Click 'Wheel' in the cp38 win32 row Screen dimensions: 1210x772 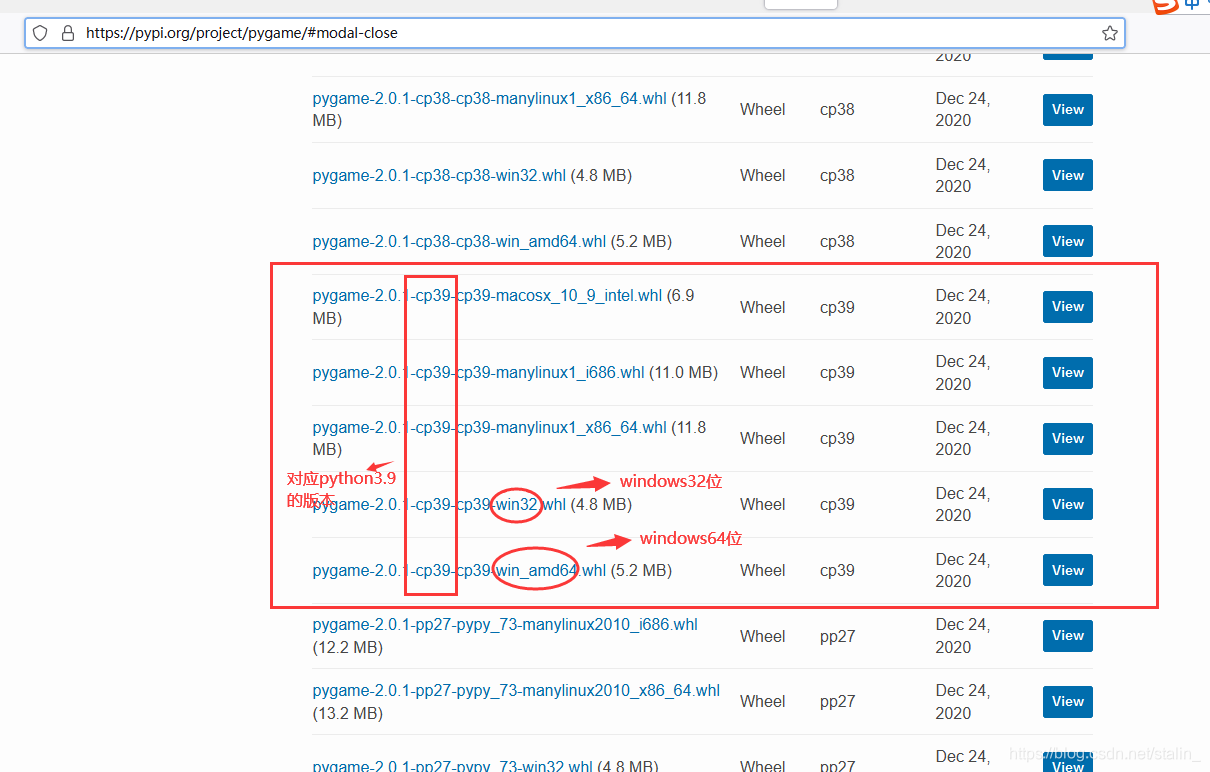(763, 175)
